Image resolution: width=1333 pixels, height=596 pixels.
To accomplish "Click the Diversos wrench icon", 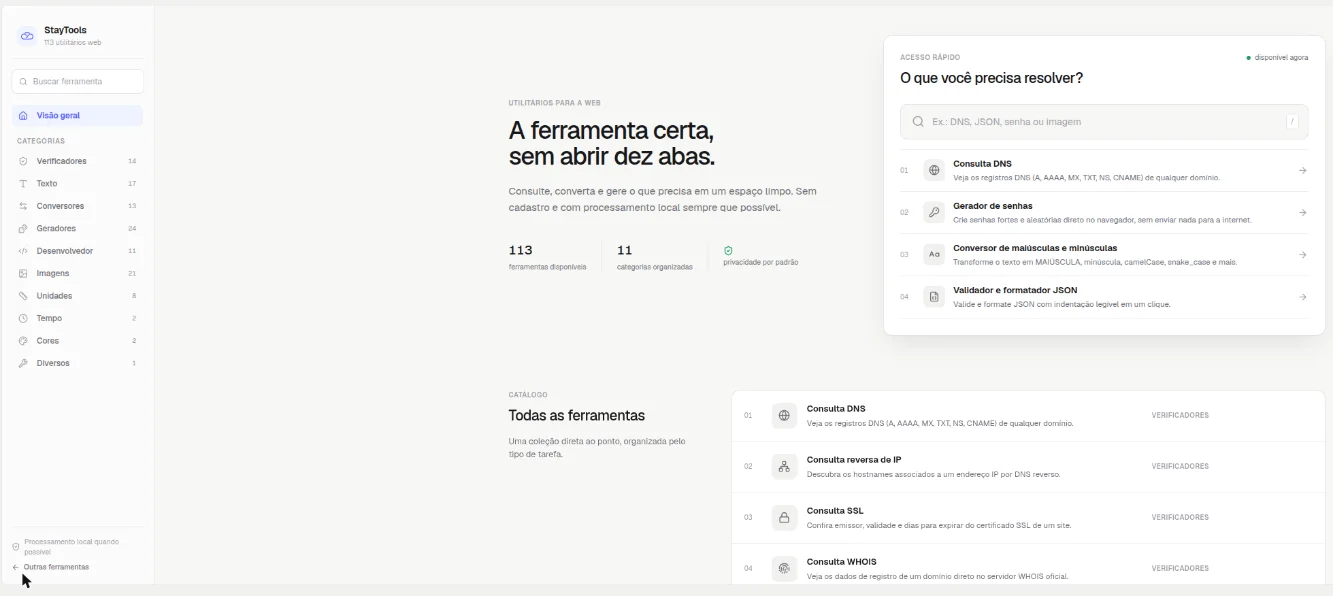I will click(23, 363).
